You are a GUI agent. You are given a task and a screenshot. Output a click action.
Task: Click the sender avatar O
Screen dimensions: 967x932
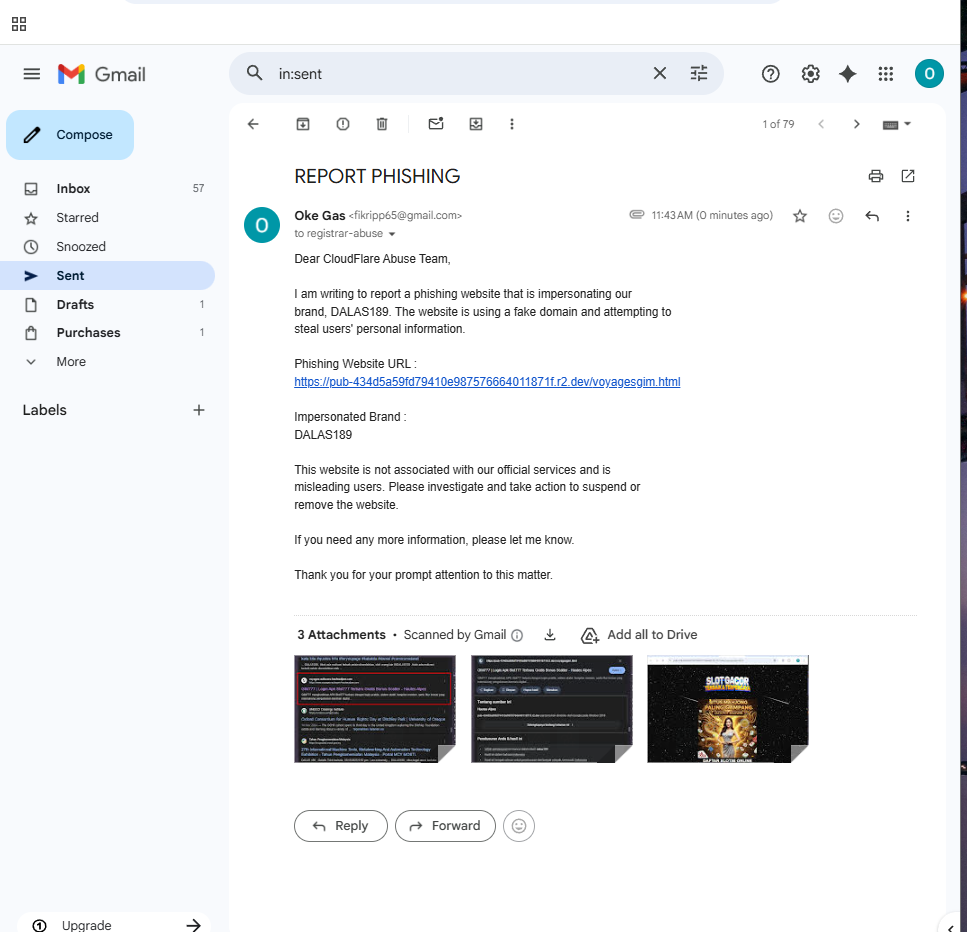(x=261, y=225)
